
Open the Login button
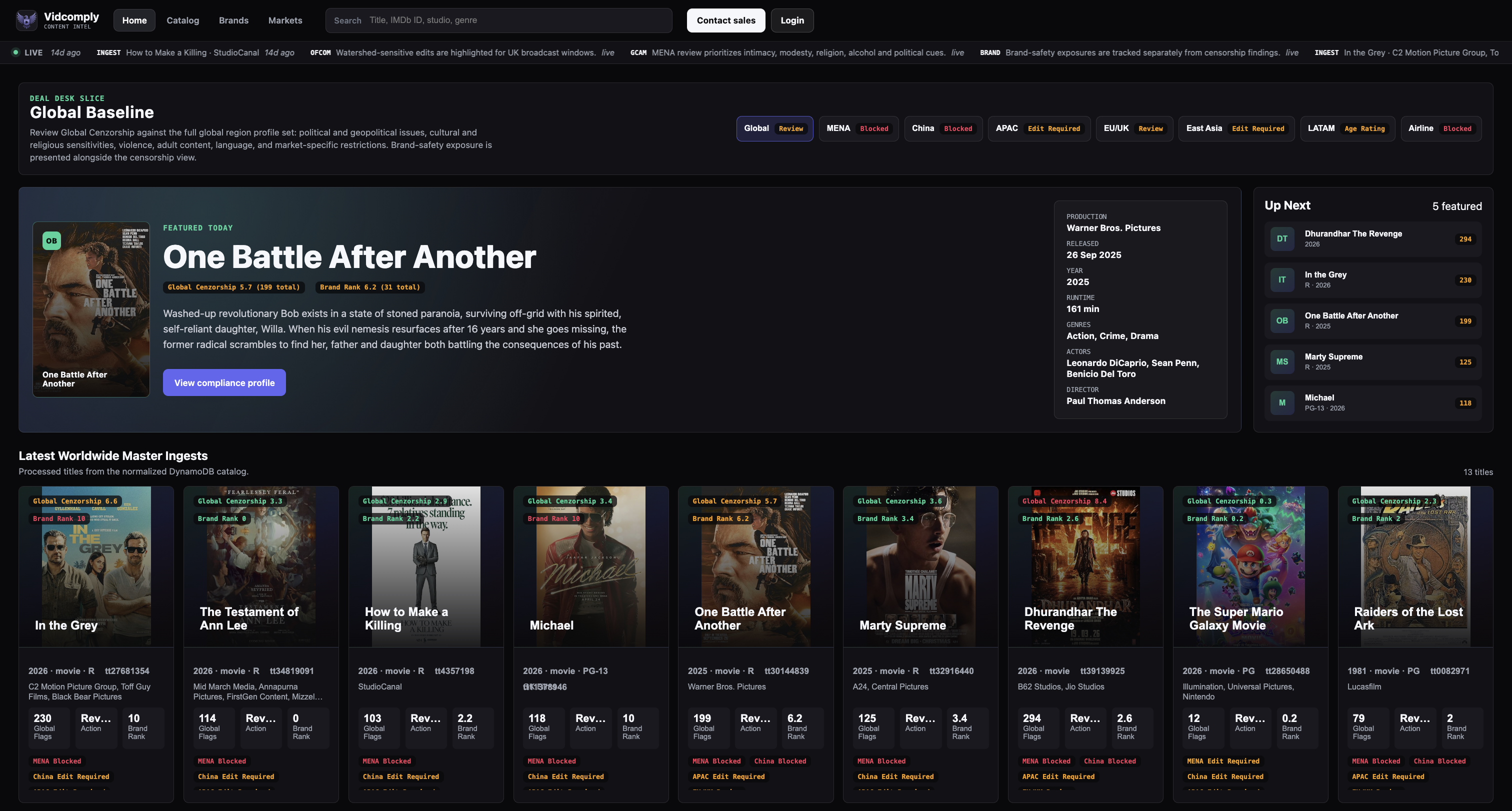pyautogui.click(x=792, y=20)
